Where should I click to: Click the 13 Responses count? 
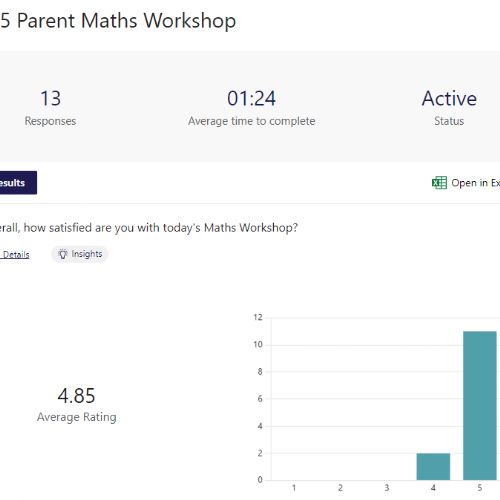(x=51, y=98)
